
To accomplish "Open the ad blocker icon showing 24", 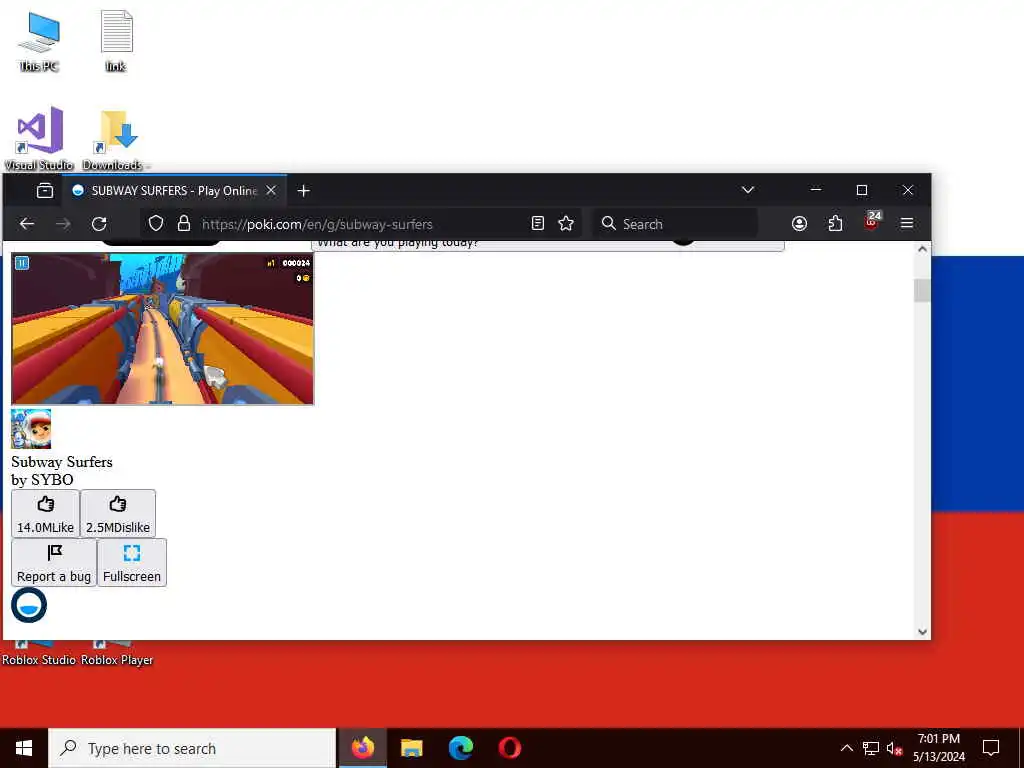I will pos(872,221).
